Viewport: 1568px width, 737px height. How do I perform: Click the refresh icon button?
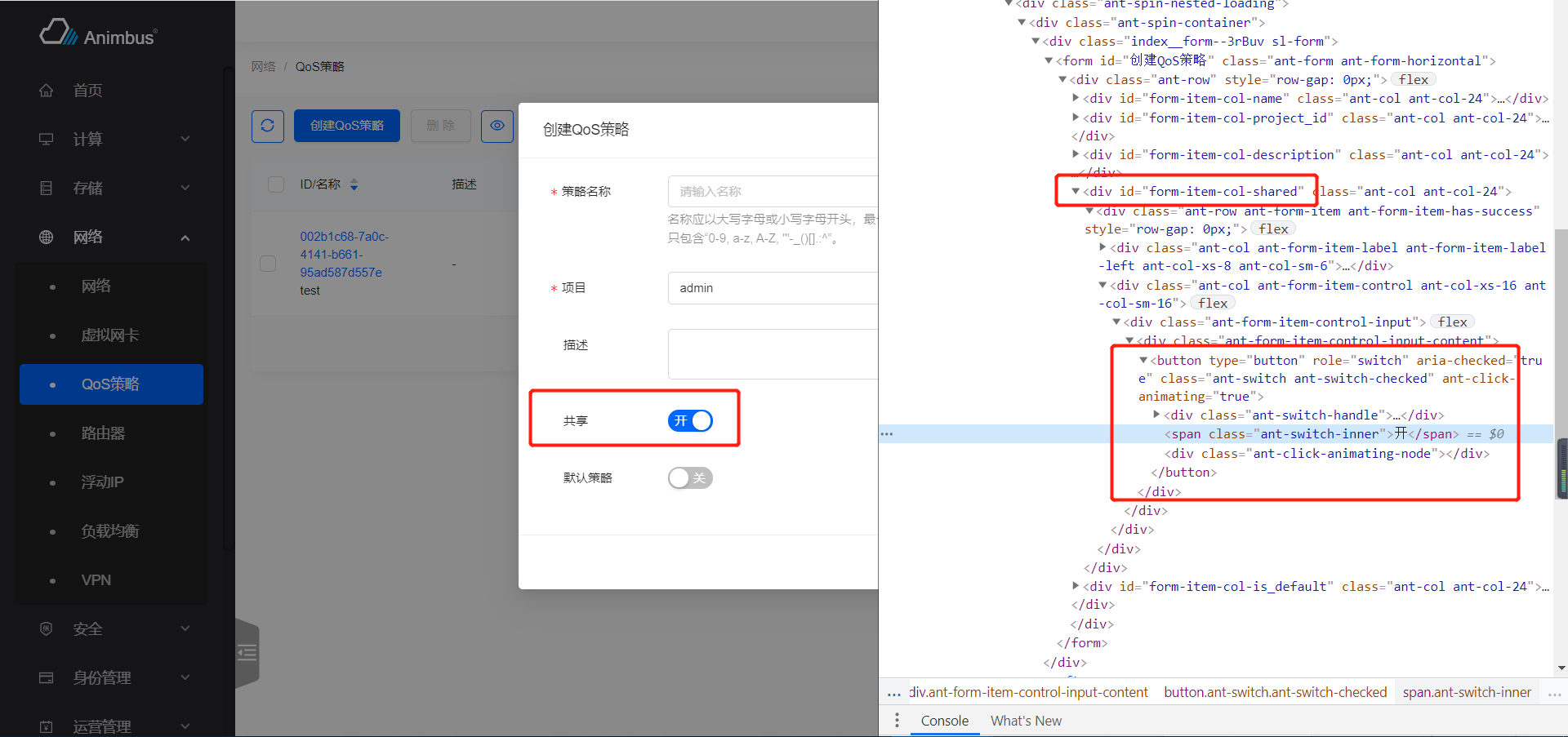267,126
